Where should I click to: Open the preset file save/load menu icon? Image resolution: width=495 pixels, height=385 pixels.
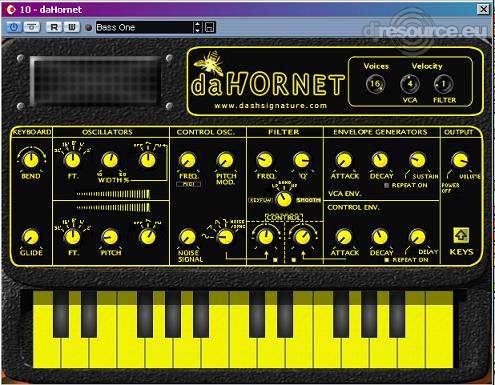coord(210,27)
